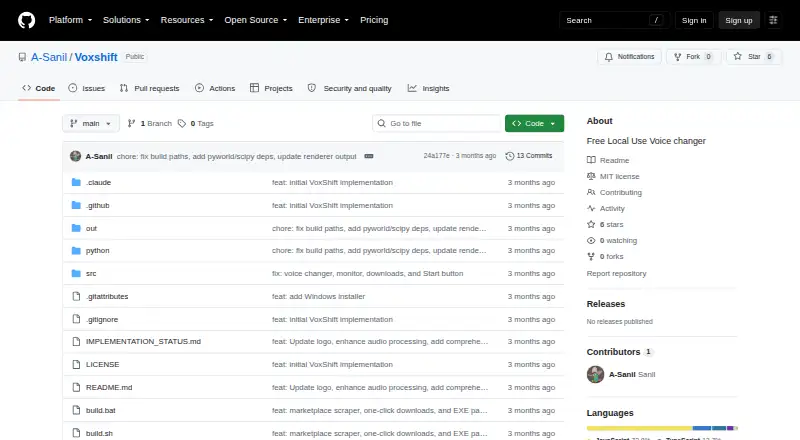The height and width of the screenshot is (440, 800).
Task: Click the Sign up button
Action: (739, 20)
